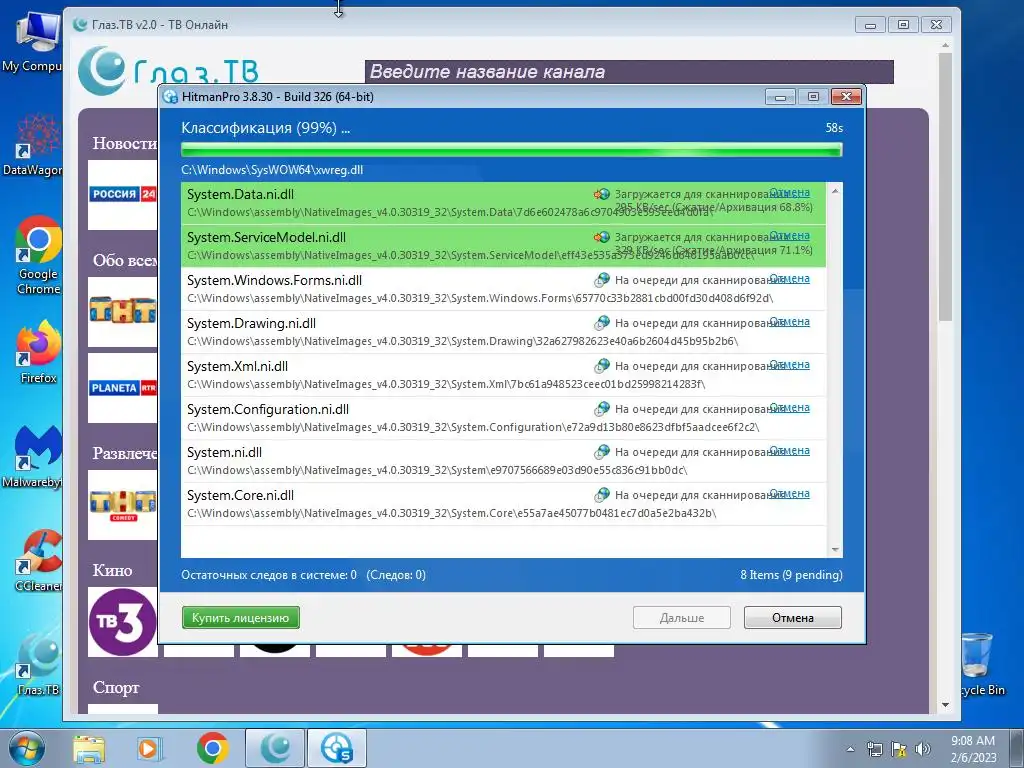This screenshot has height=768, width=1024.
Task: Click Отмена link for System.Drawing.ni.dll
Action: click(789, 322)
